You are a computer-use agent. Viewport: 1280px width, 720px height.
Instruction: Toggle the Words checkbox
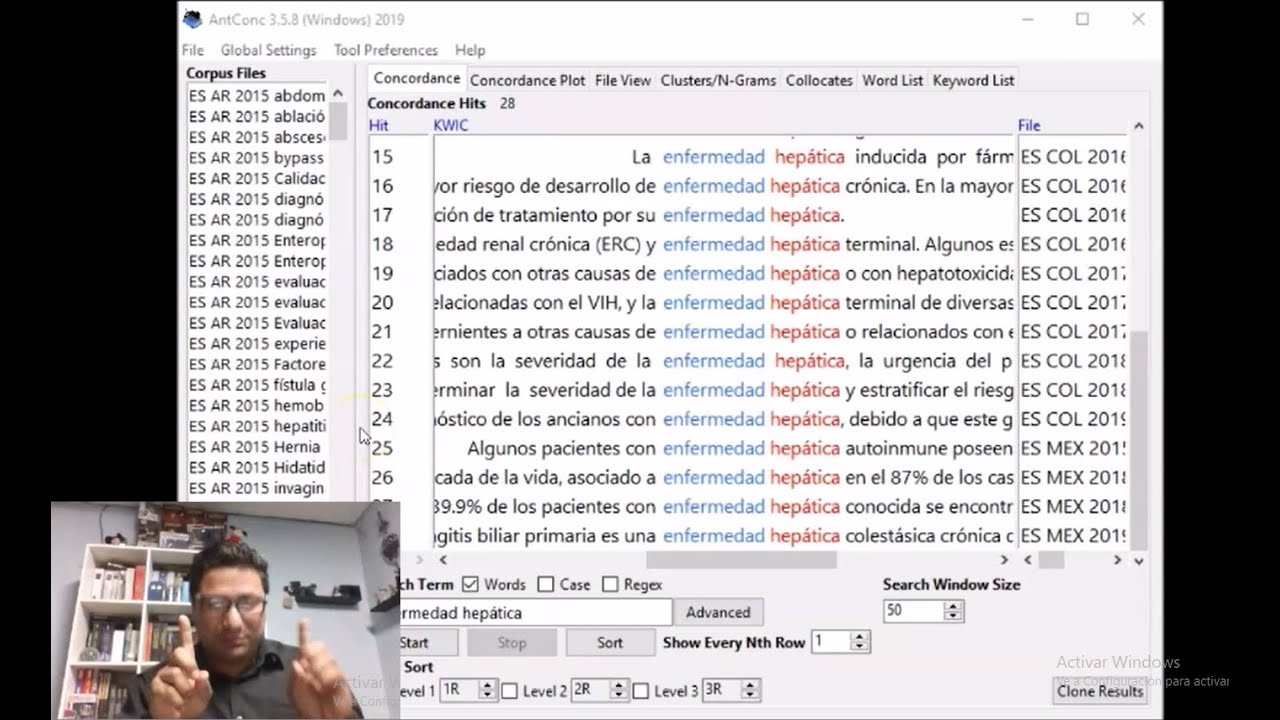(x=470, y=584)
